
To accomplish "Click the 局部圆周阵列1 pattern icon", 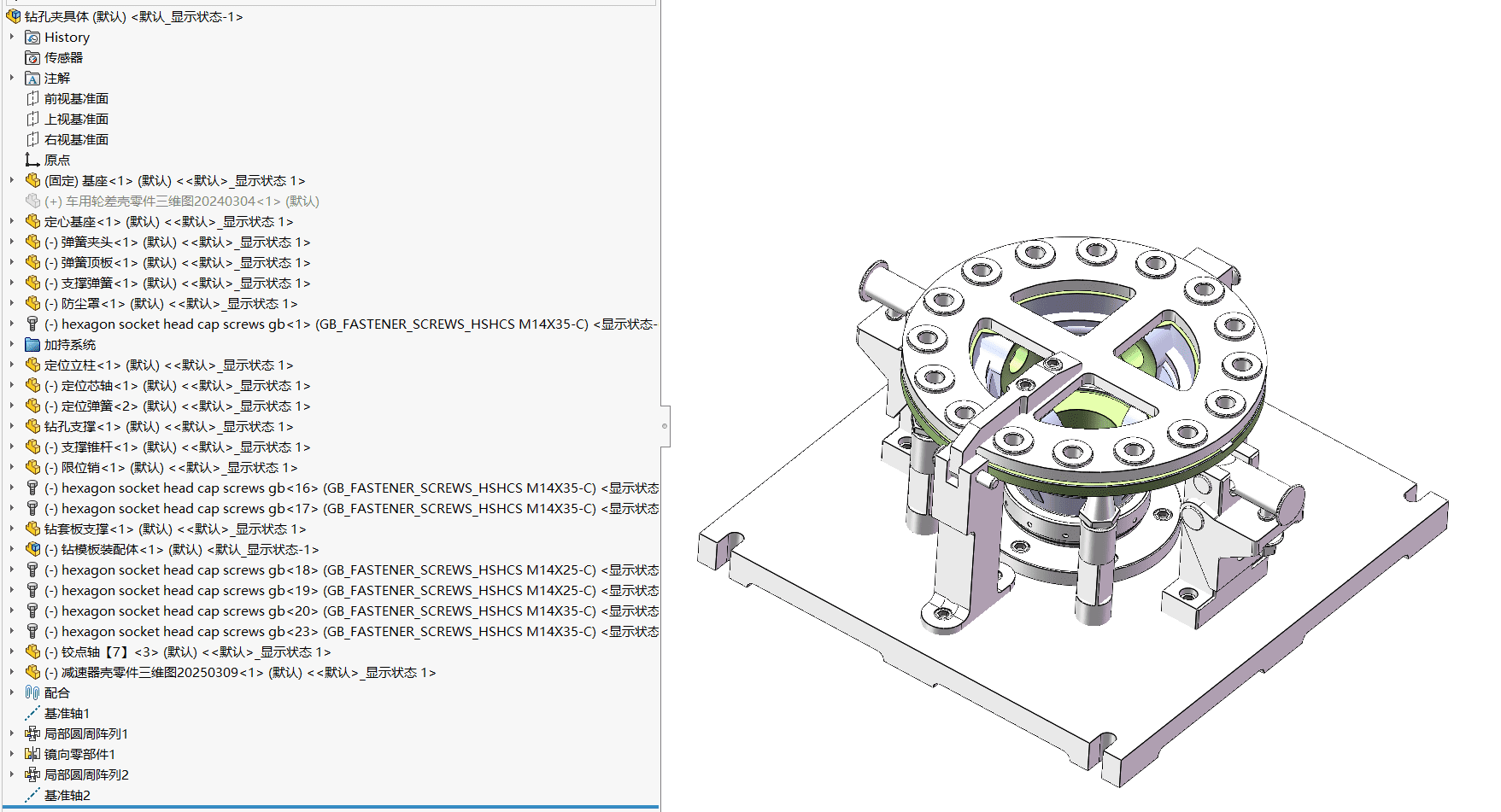I will click(32, 734).
